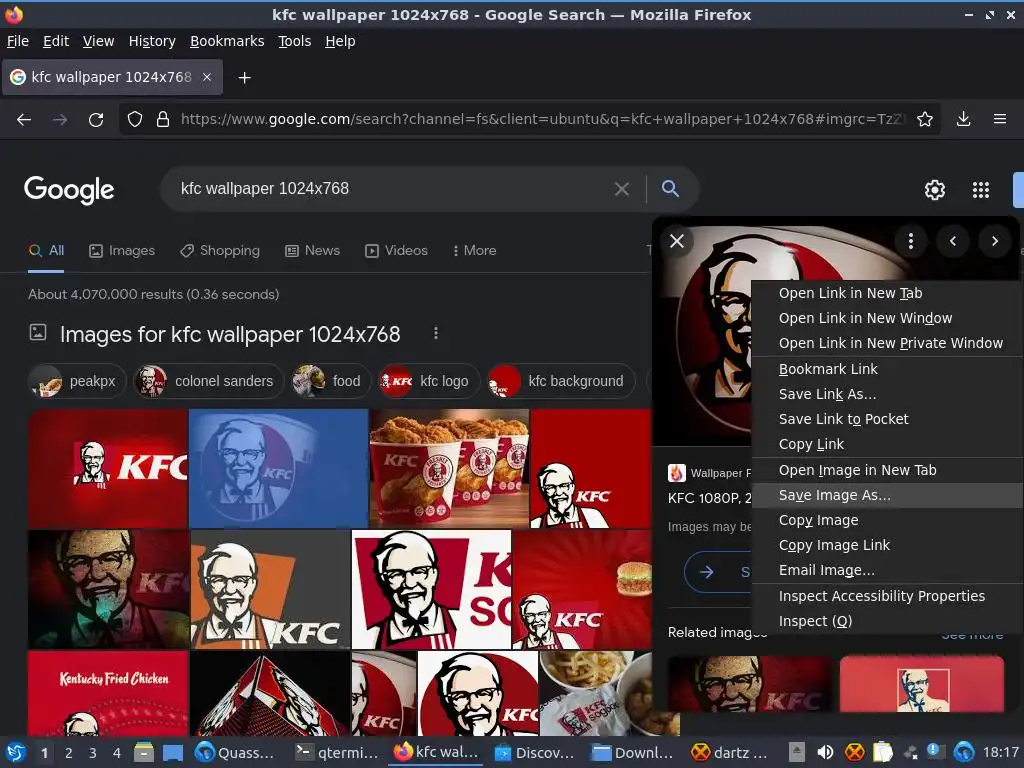The height and width of the screenshot is (768, 1024).
Task: Choose Inspect (Q) from context menu
Action: (888, 620)
